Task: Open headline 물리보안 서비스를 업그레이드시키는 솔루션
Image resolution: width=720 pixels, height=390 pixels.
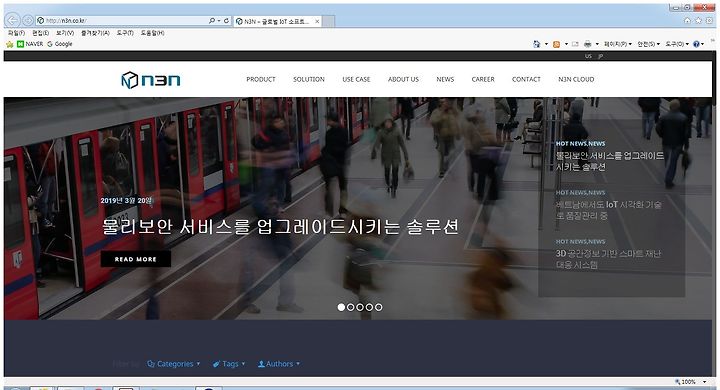Action: tap(280, 226)
